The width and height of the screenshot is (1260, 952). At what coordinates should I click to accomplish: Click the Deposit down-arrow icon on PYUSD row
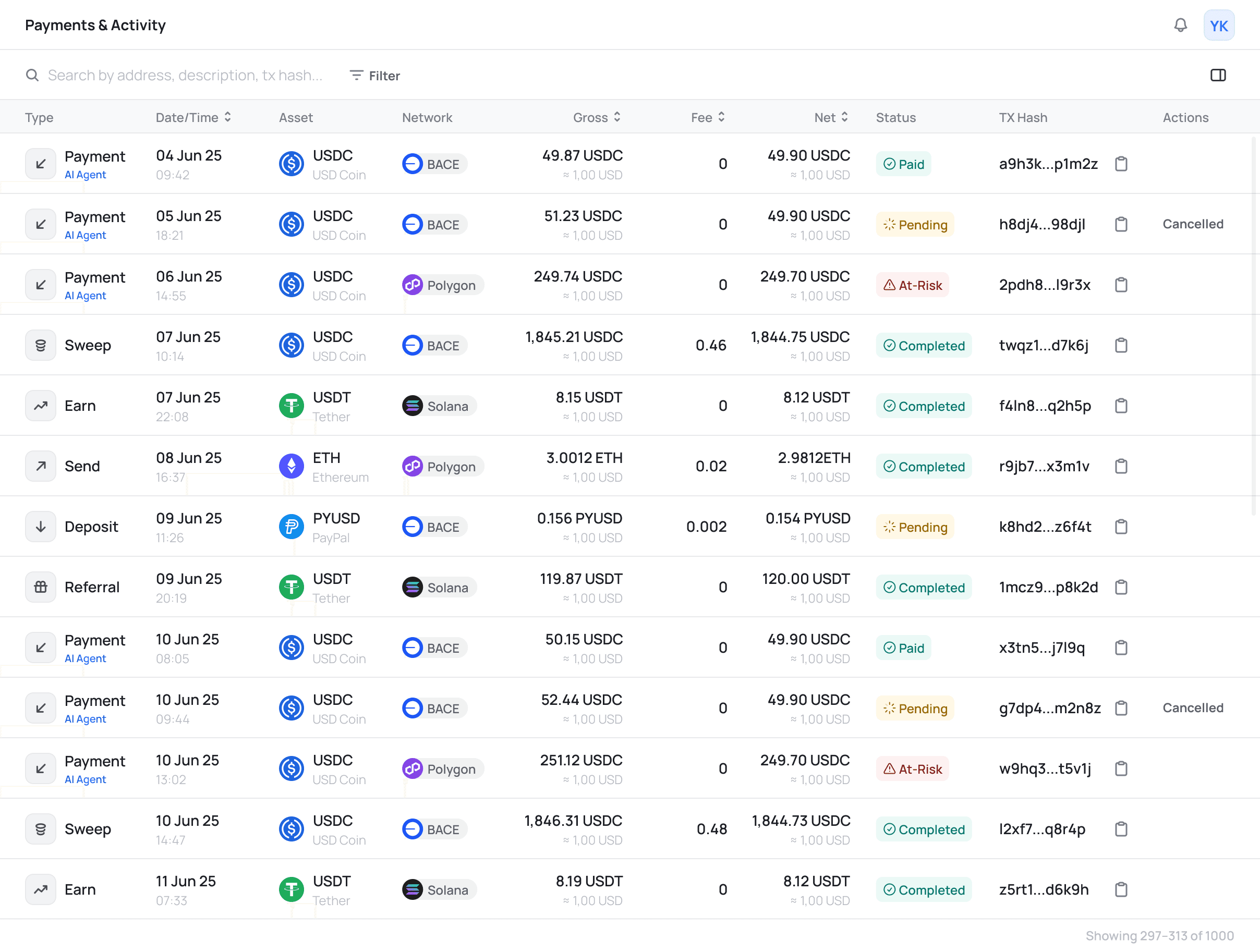pyautogui.click(x=41, y=526)
